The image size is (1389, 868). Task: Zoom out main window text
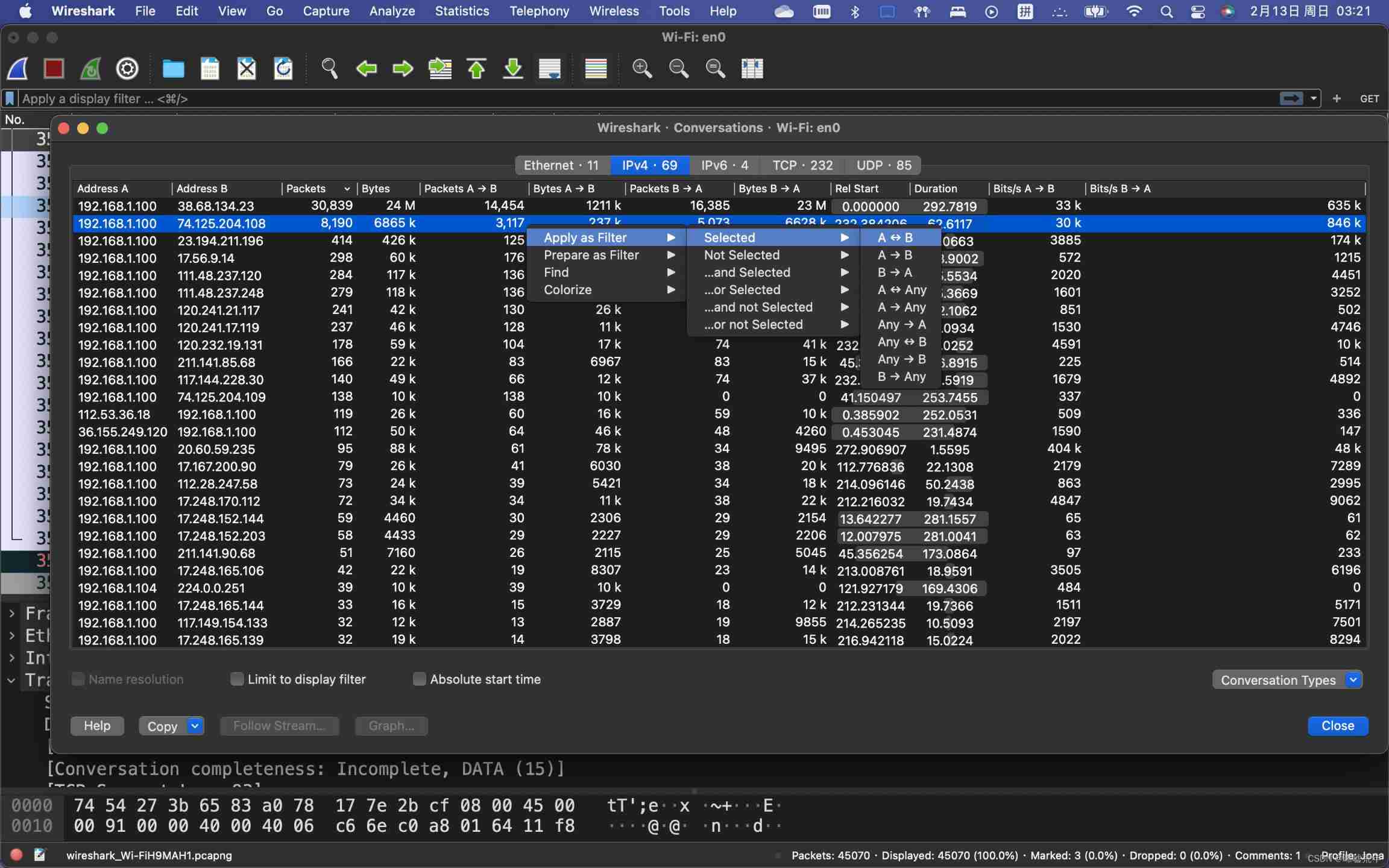[x=679, y=69]
